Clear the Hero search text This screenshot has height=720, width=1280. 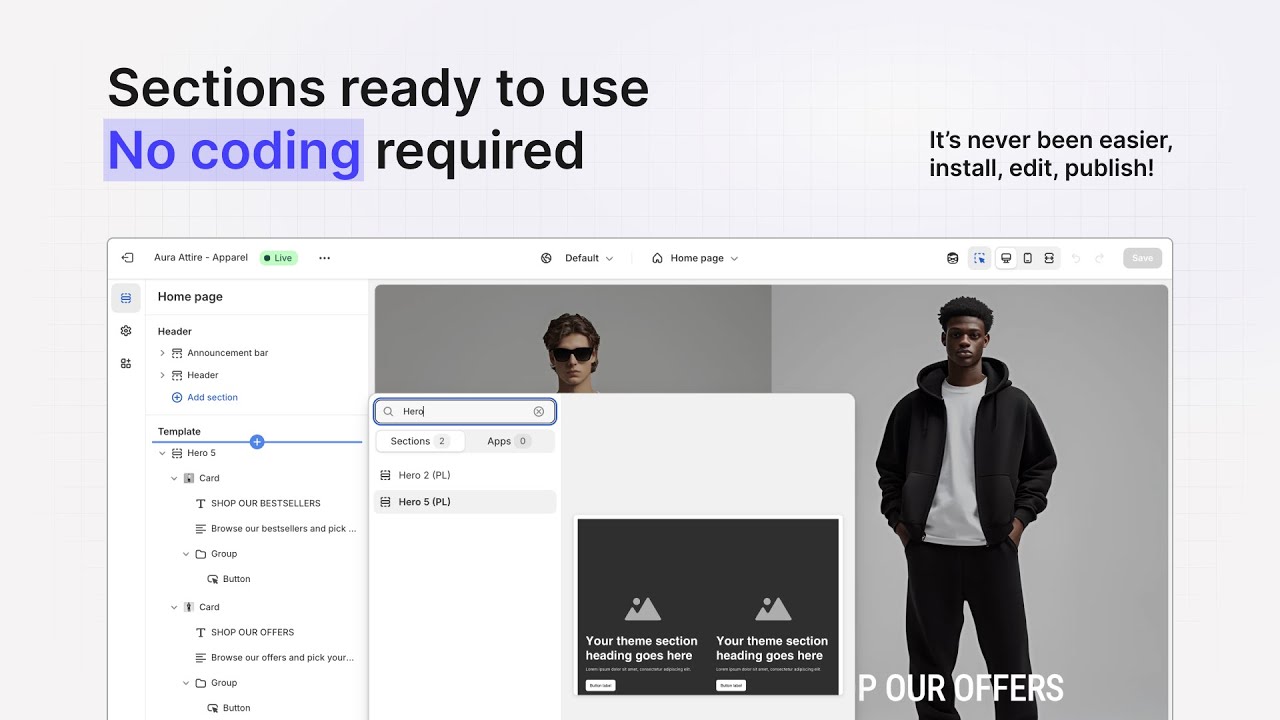[539, 411]
